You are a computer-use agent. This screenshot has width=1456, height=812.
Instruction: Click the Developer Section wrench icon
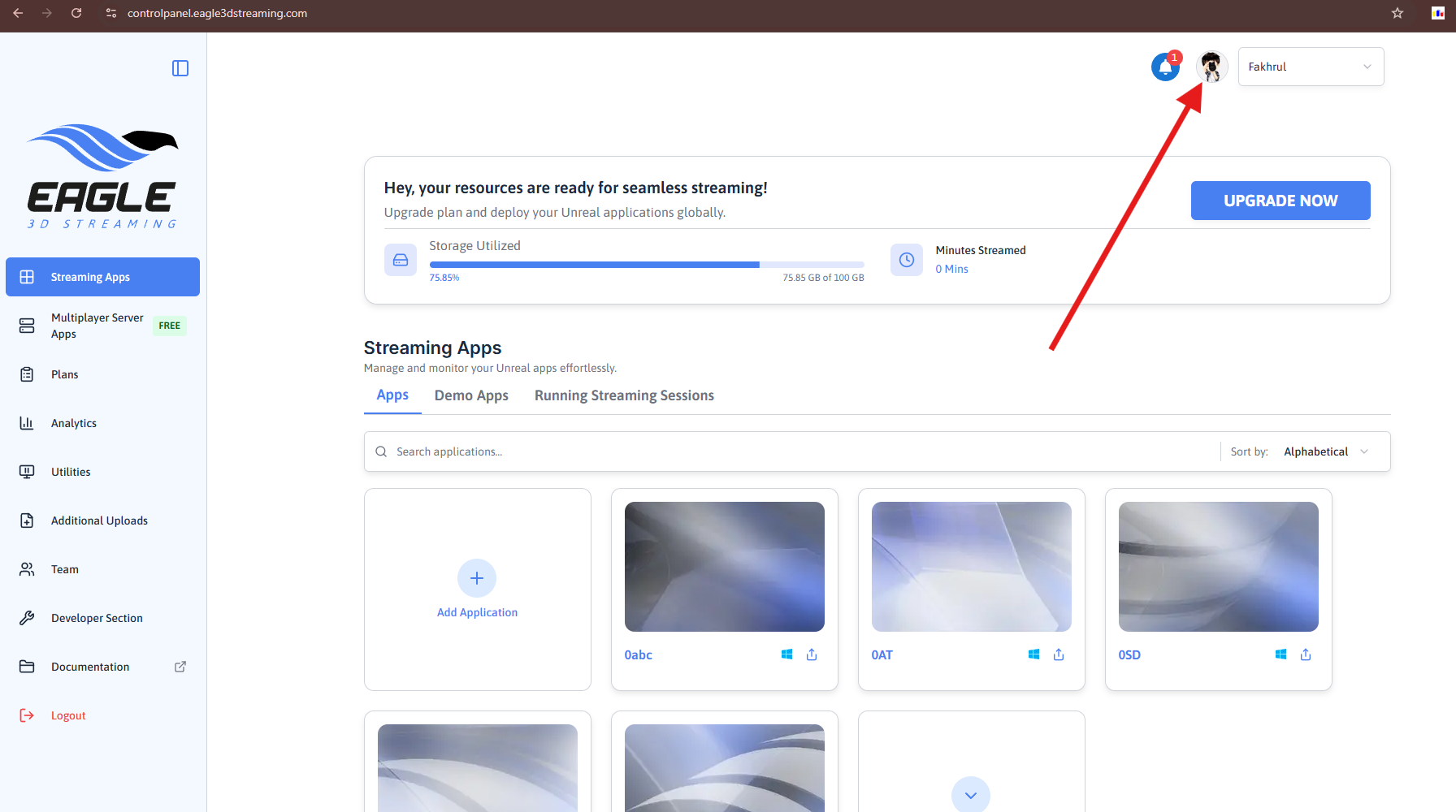(27, 618)
